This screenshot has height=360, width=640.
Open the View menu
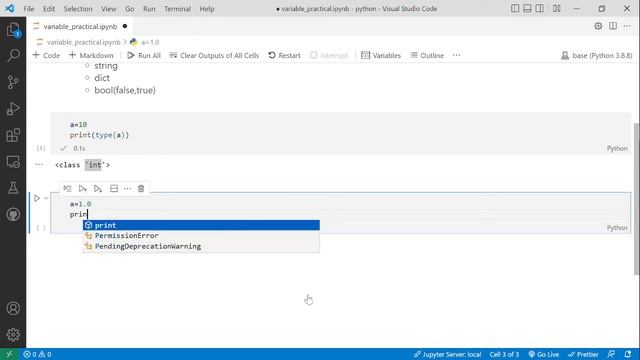click(109, 9)
